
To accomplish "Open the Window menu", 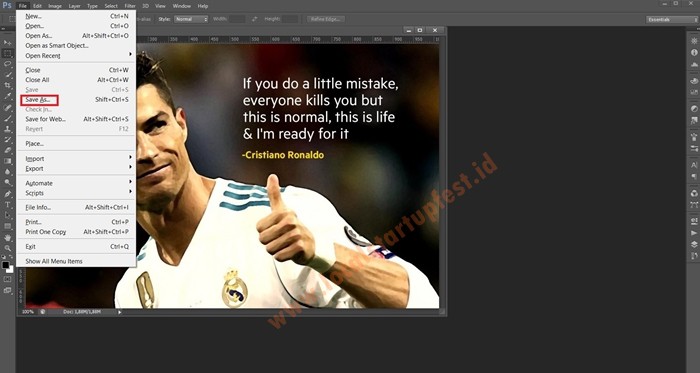I will [x=182, y=6].
